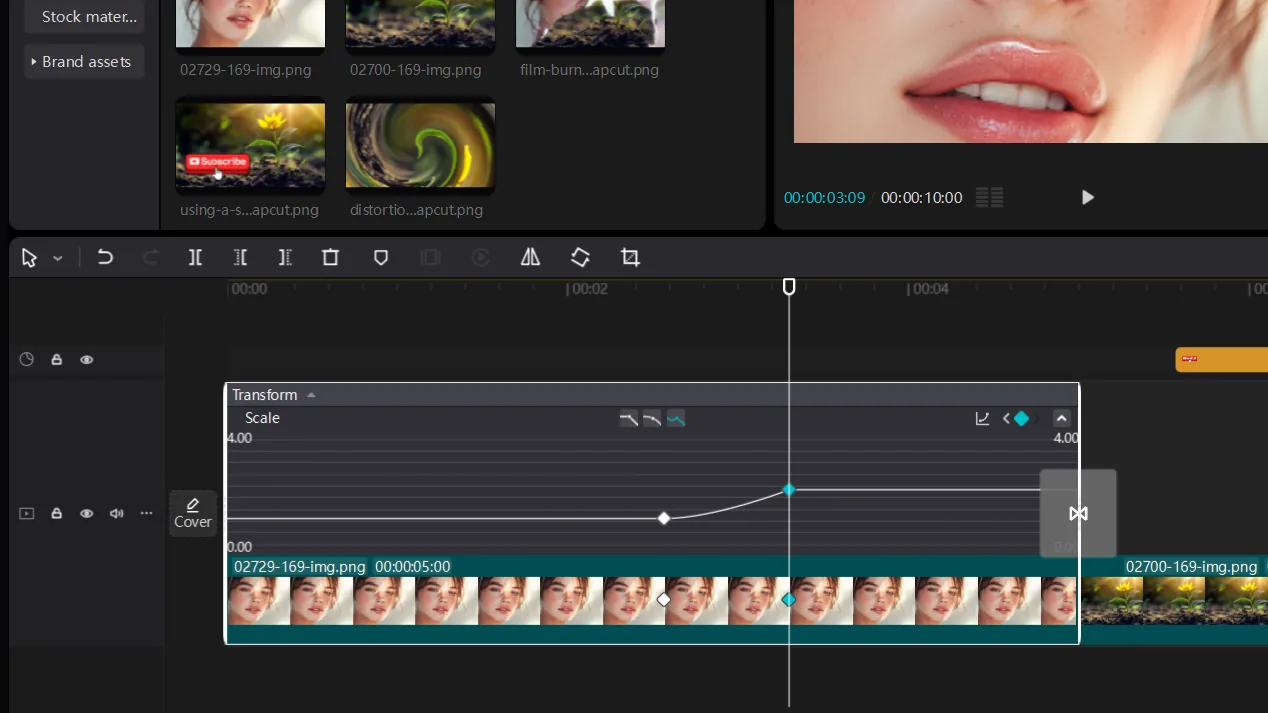The height and width of the screenshot is (713, 1268).
Task: Mute the main video track audio
Action: pos(117,513)
